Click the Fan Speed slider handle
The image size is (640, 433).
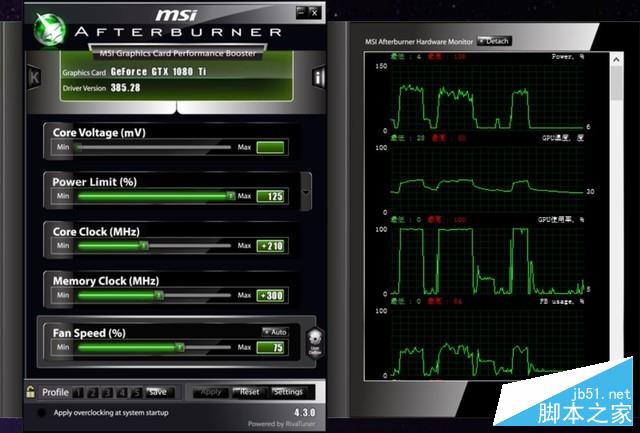pos(180,347)
